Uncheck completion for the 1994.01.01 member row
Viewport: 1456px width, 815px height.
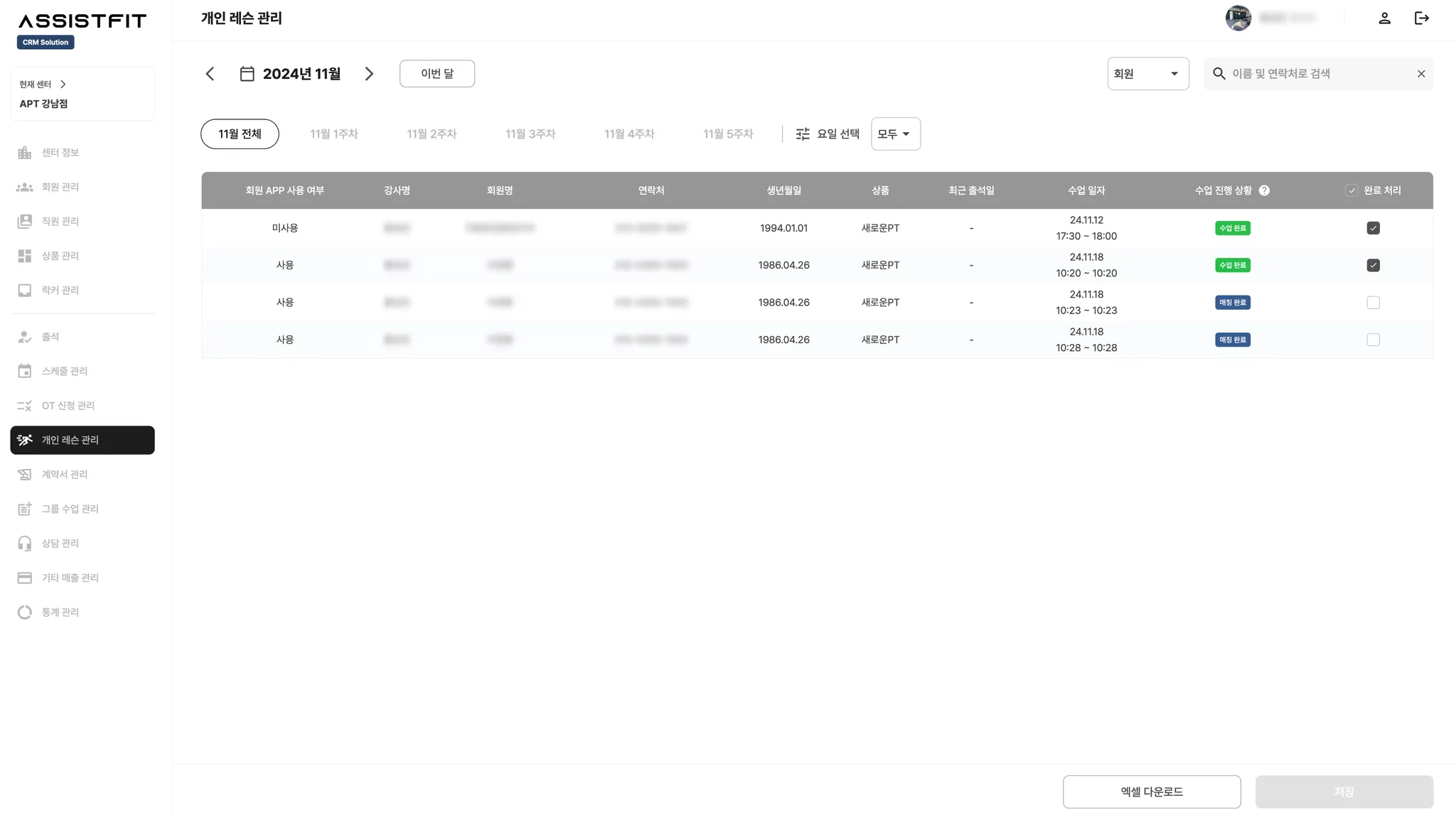(x=1373, y=228)
